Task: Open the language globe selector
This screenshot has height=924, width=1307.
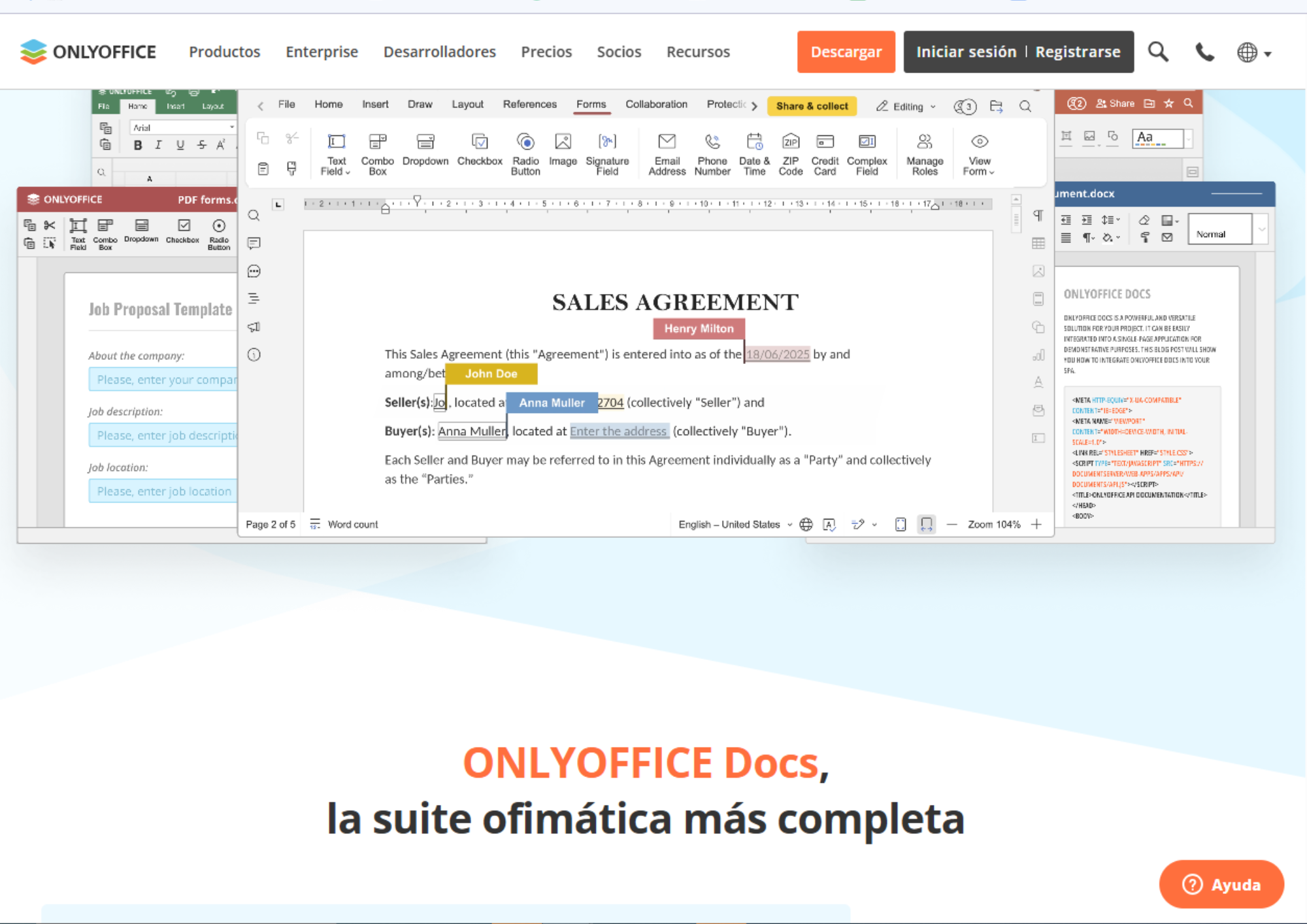Action: point(1253,52)
